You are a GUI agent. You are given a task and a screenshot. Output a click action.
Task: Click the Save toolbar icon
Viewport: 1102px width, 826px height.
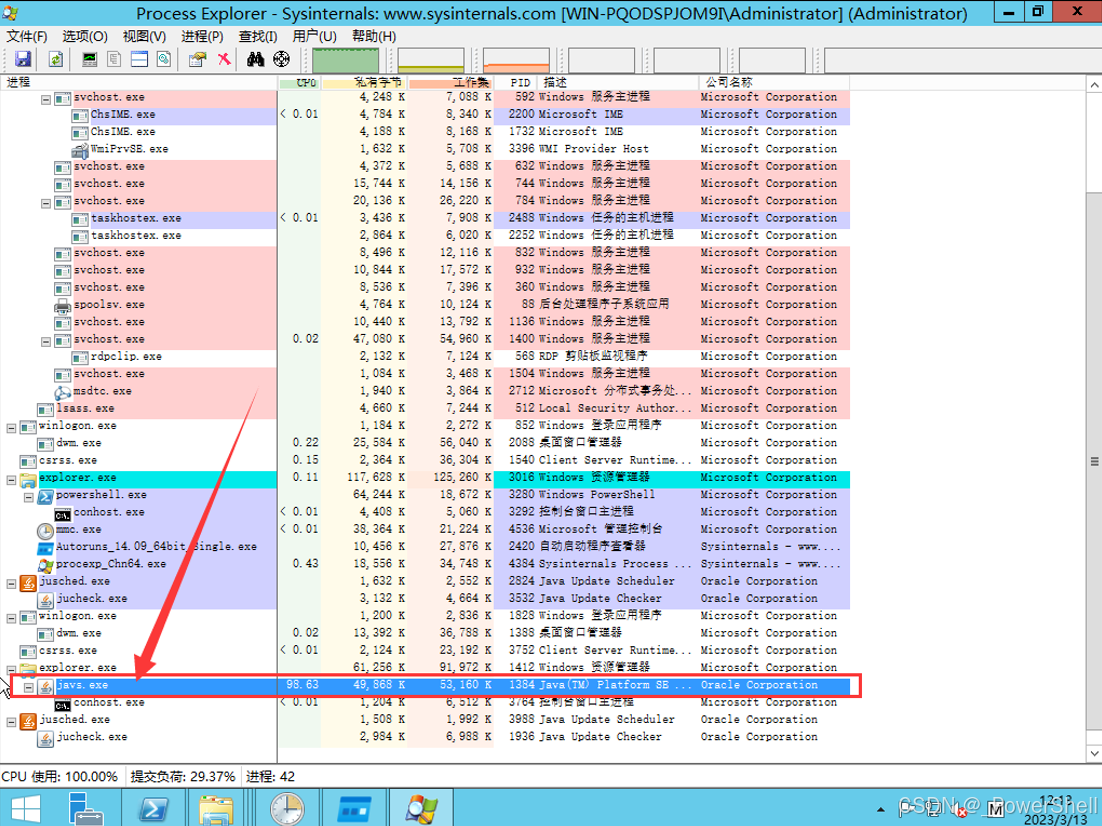click(x=23, y=60)
